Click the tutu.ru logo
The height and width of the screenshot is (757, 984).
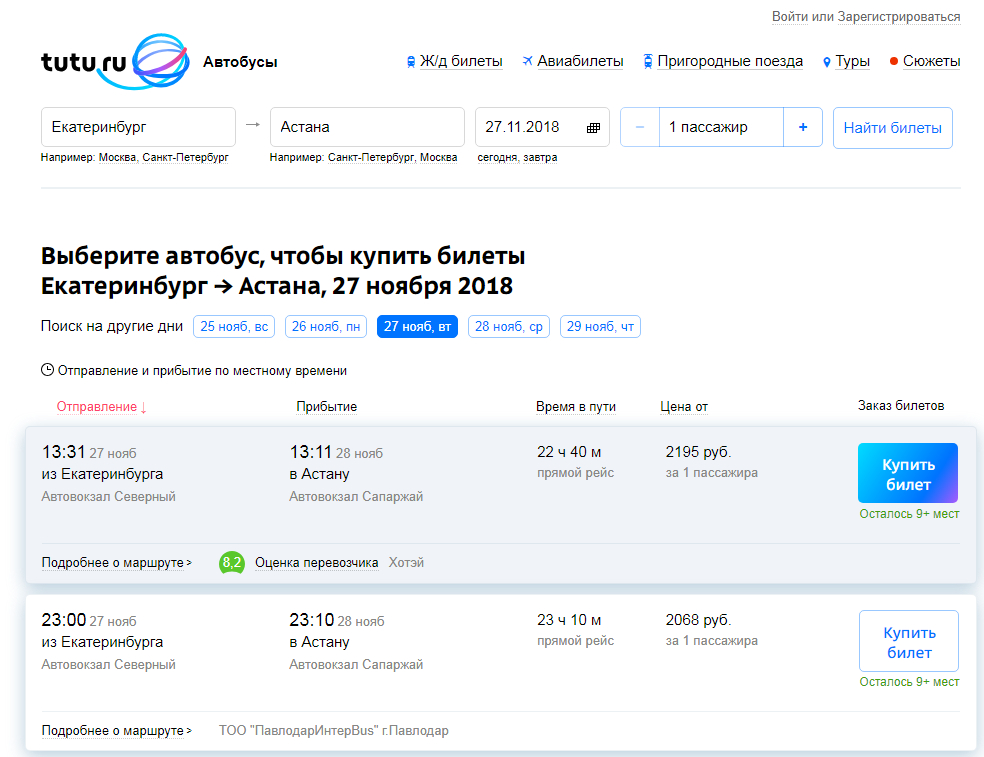click(x=114, y=62)
